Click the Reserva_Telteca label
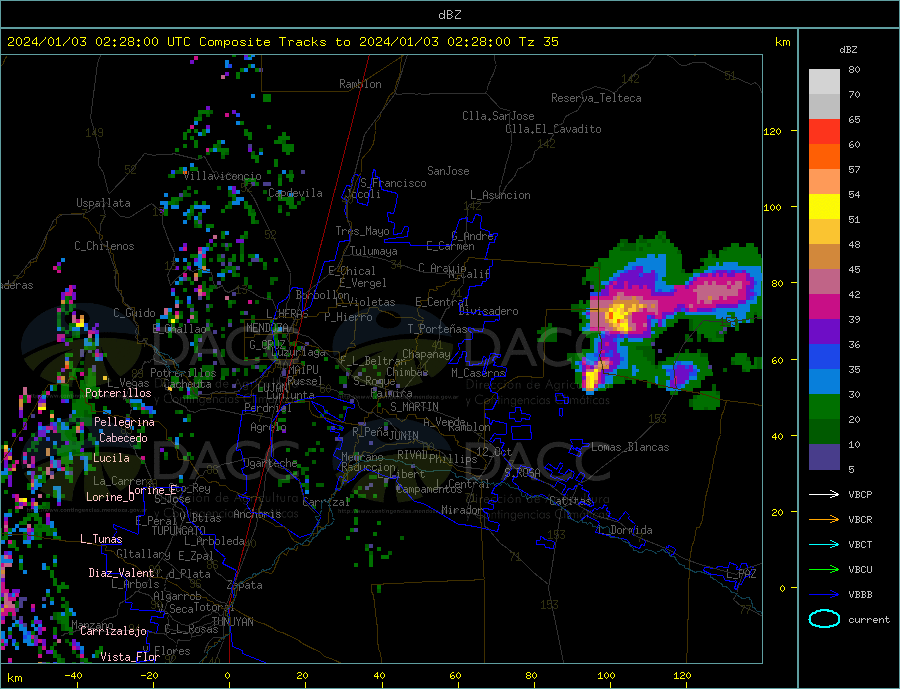Image resolution: width=900 pixels, height=689 pixels. pos(596,98)
